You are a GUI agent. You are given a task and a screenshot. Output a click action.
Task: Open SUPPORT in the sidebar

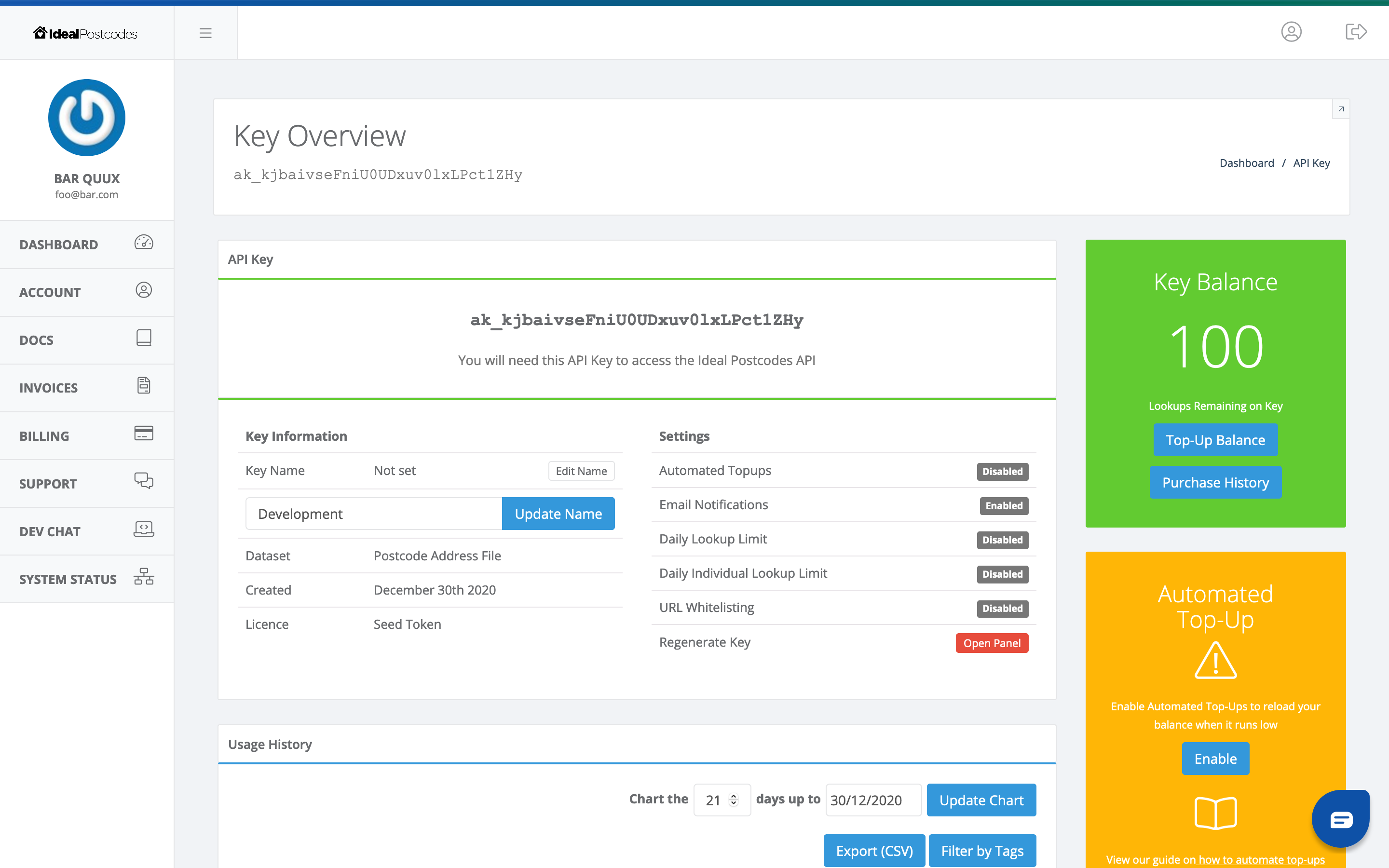pos(87,483)
